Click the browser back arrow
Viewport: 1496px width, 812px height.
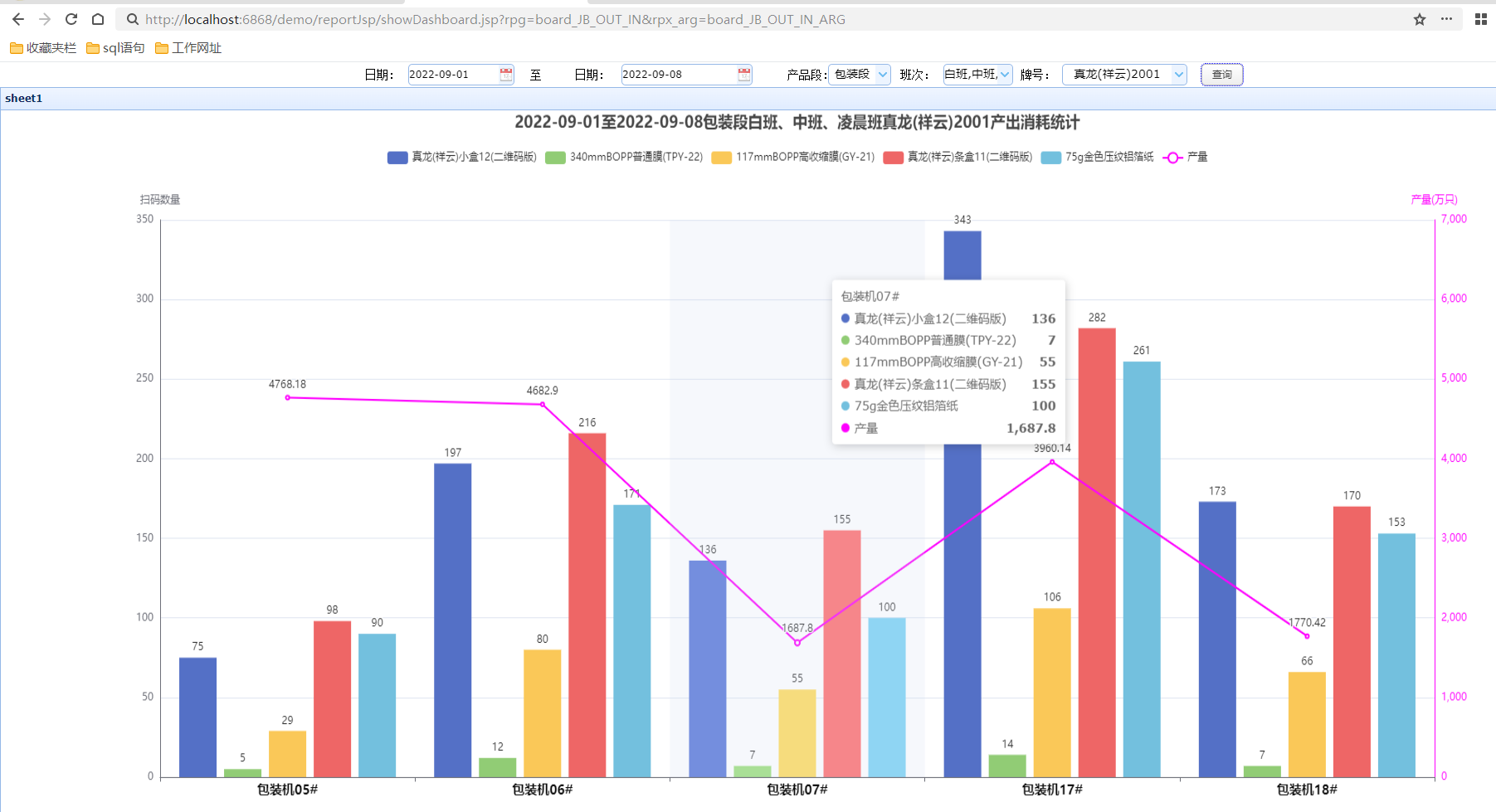coord(18,19)
